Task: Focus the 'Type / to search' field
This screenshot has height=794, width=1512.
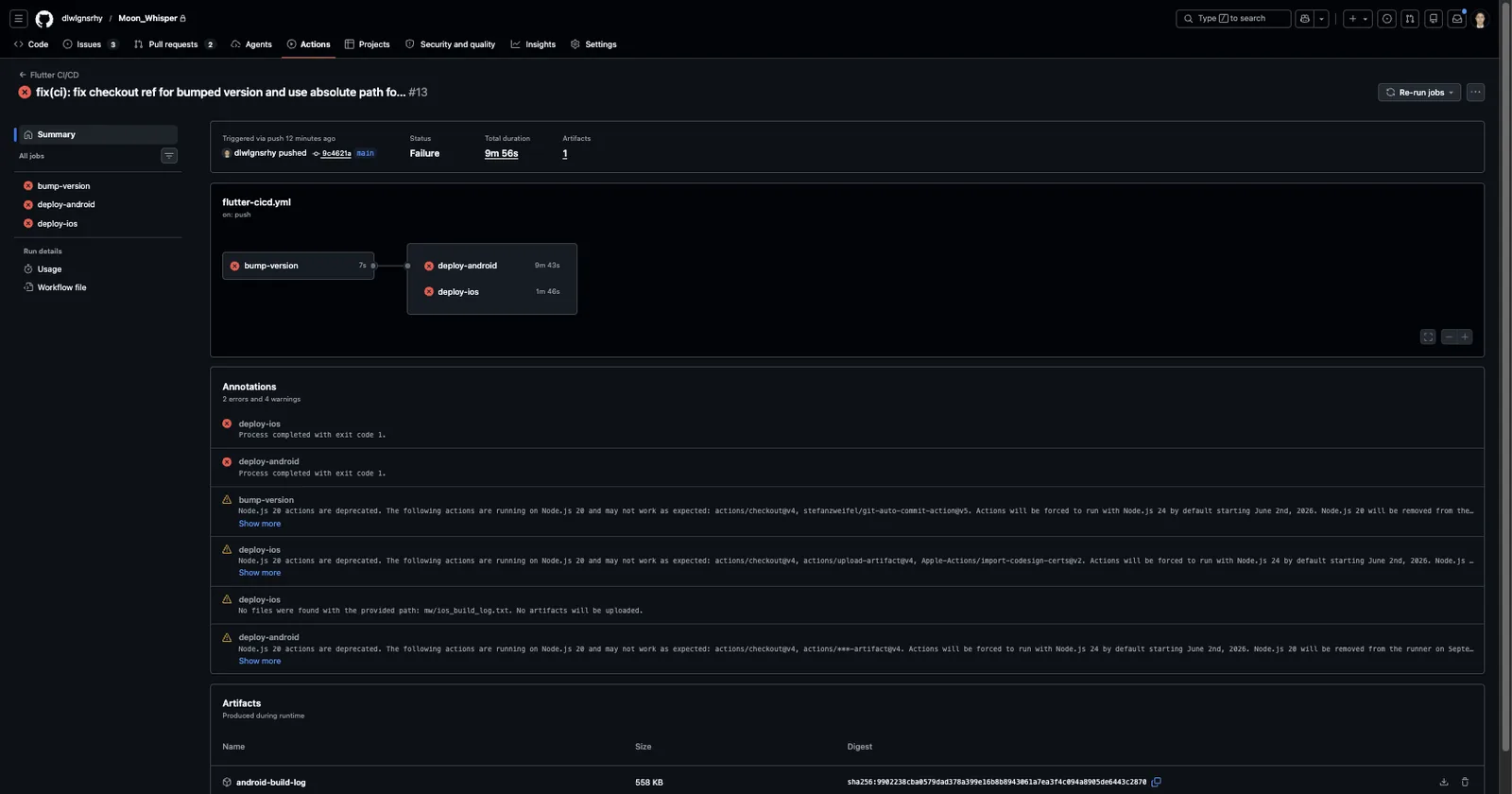Action: (1233, 18)
